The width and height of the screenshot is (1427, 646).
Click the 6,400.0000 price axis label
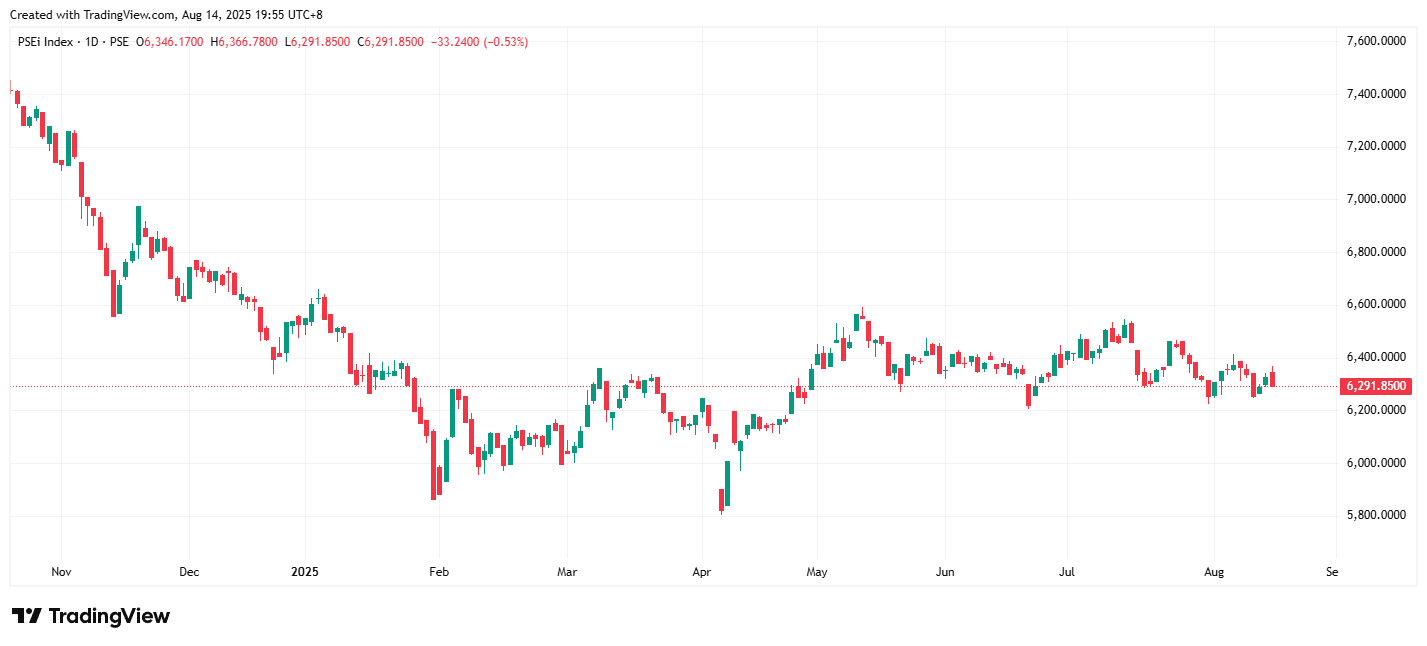click(1377, 357)
